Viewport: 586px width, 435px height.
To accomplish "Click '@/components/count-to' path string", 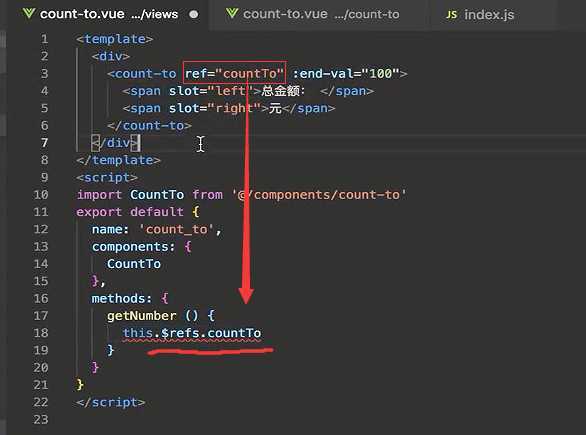I will pyautogui.click(x=319, y=195).
